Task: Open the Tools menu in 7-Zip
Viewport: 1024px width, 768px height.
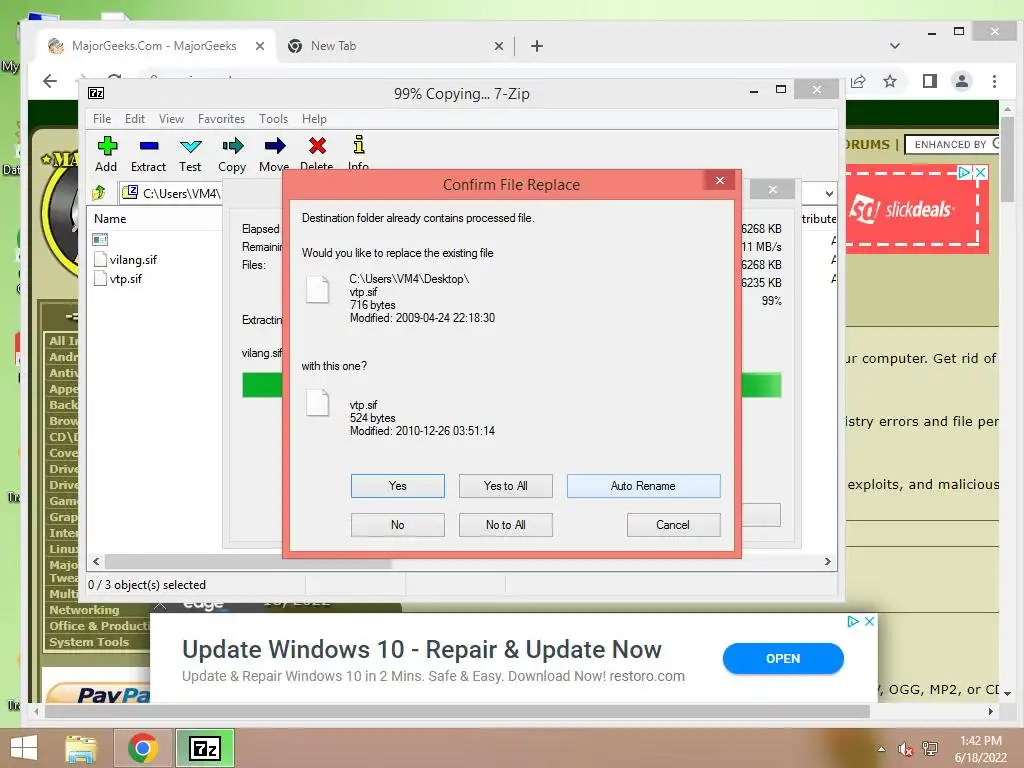Action: (x=273, y=119)
